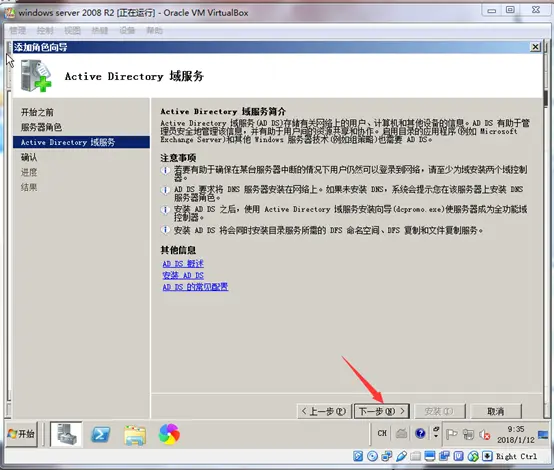Screen dimensions: 554x470
Task: Click VirtualBox display indicator icon
Action: (430, 456)
